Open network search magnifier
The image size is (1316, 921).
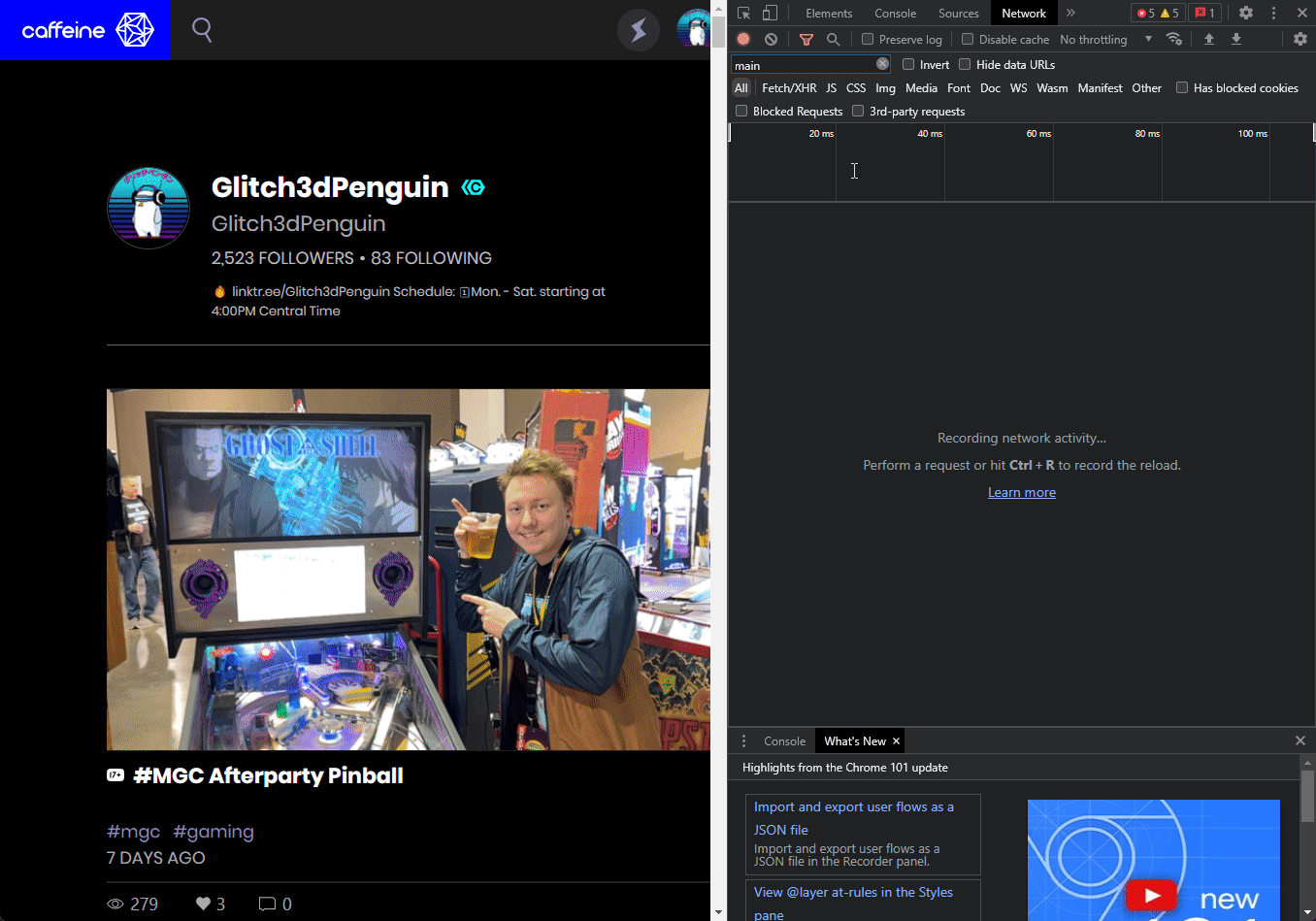[833, 39]
